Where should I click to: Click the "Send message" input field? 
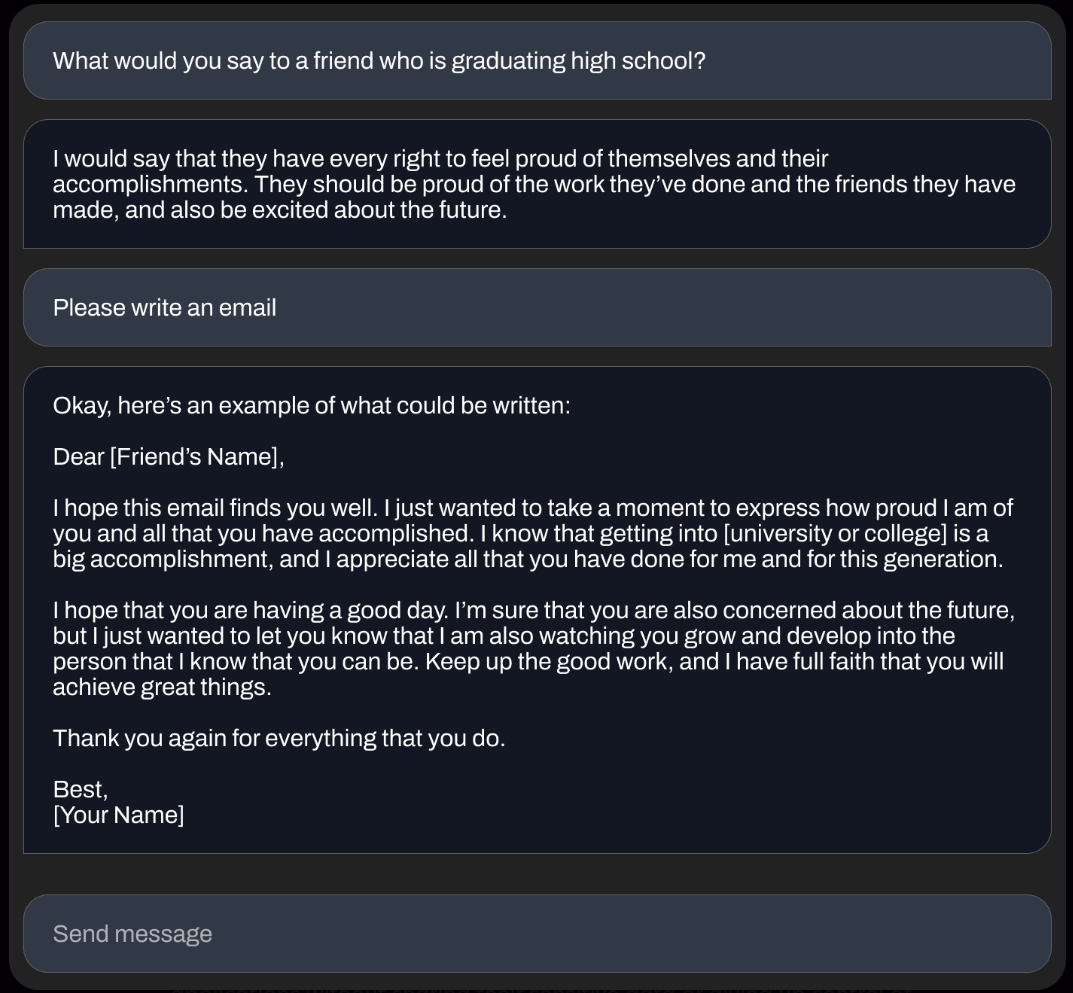(536, 934)
